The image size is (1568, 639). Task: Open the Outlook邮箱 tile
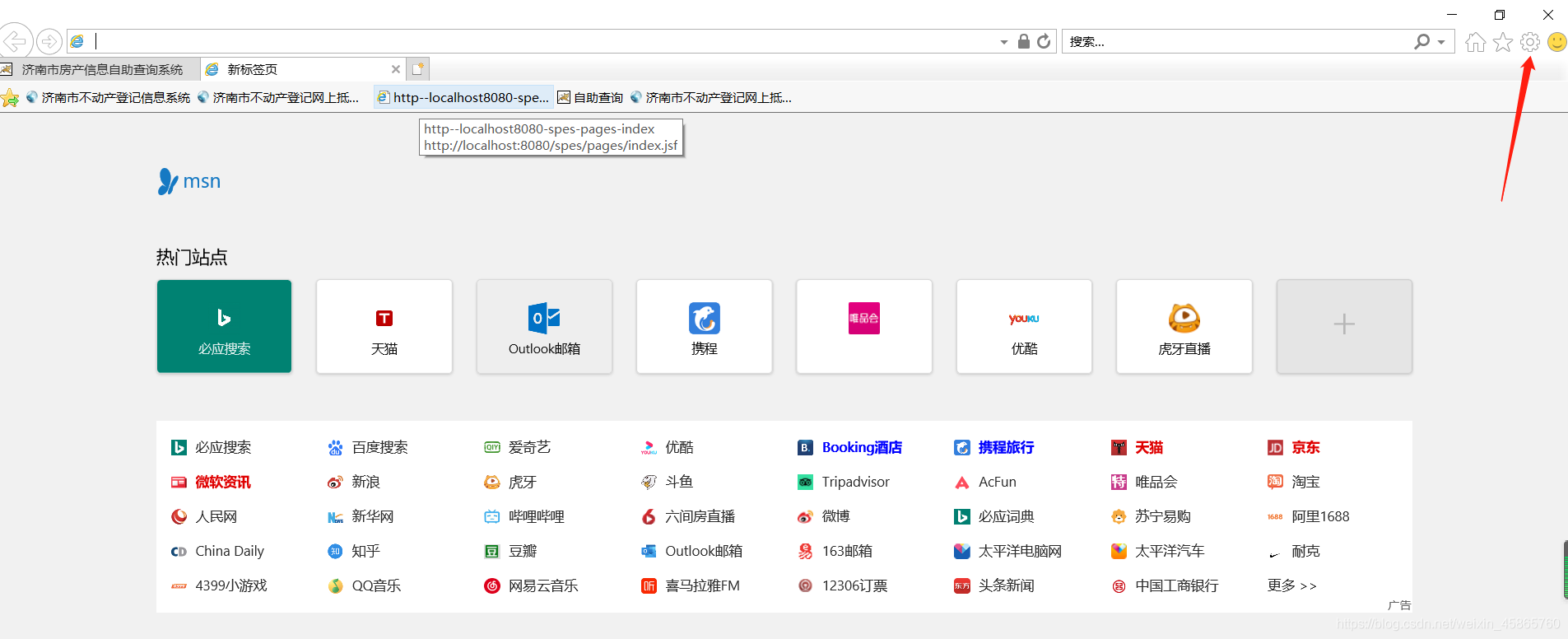coord(544,326)
